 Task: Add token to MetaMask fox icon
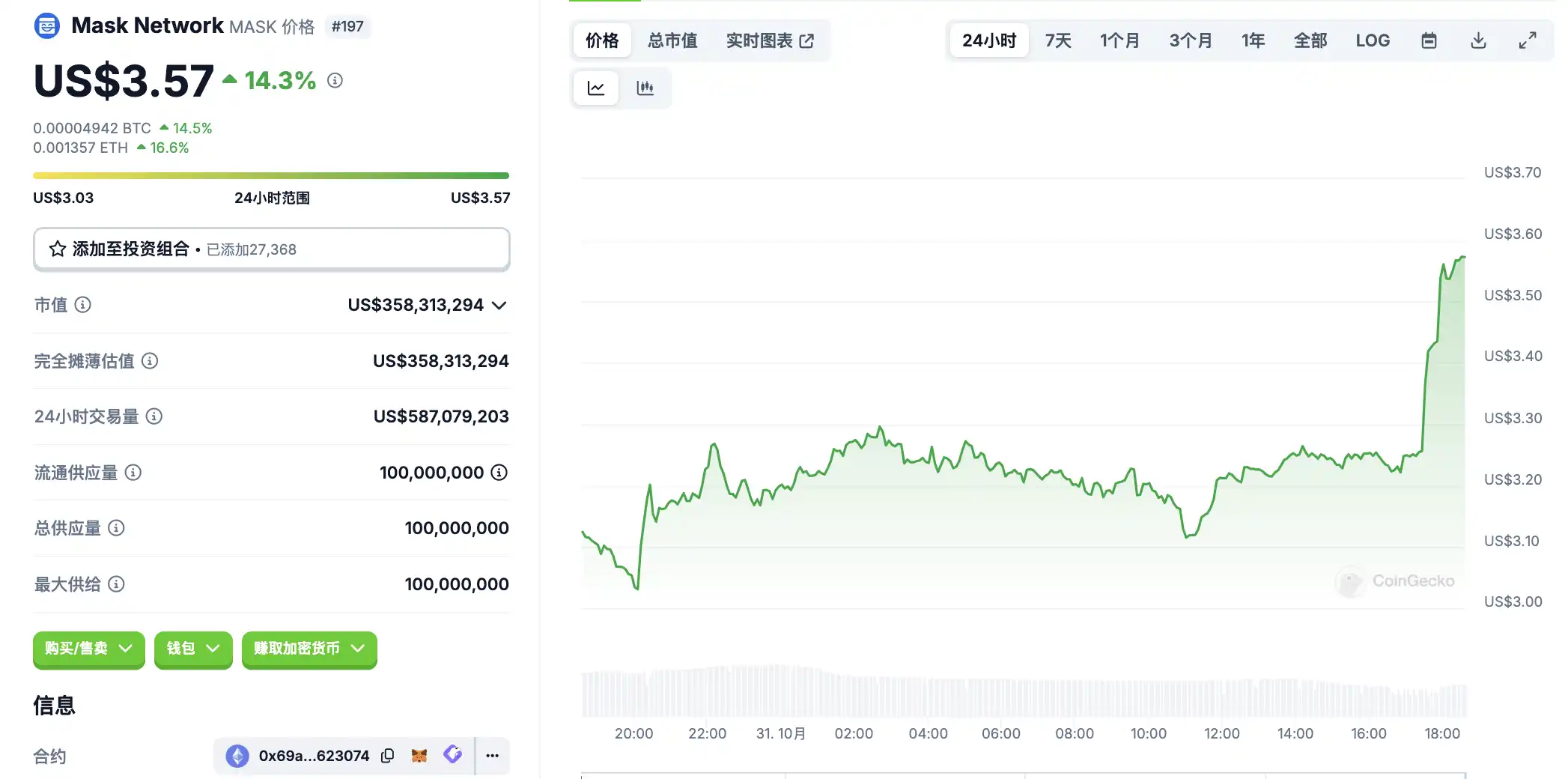click(419, 756)
